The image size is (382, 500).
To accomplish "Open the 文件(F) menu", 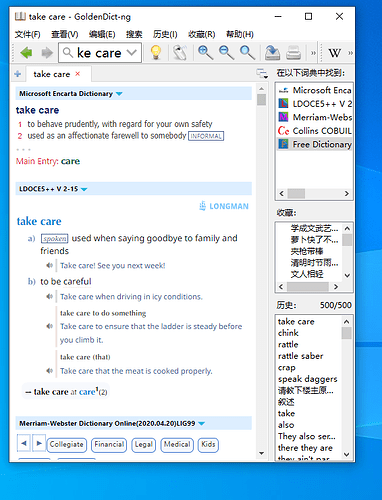I will (x=27, y=34).
